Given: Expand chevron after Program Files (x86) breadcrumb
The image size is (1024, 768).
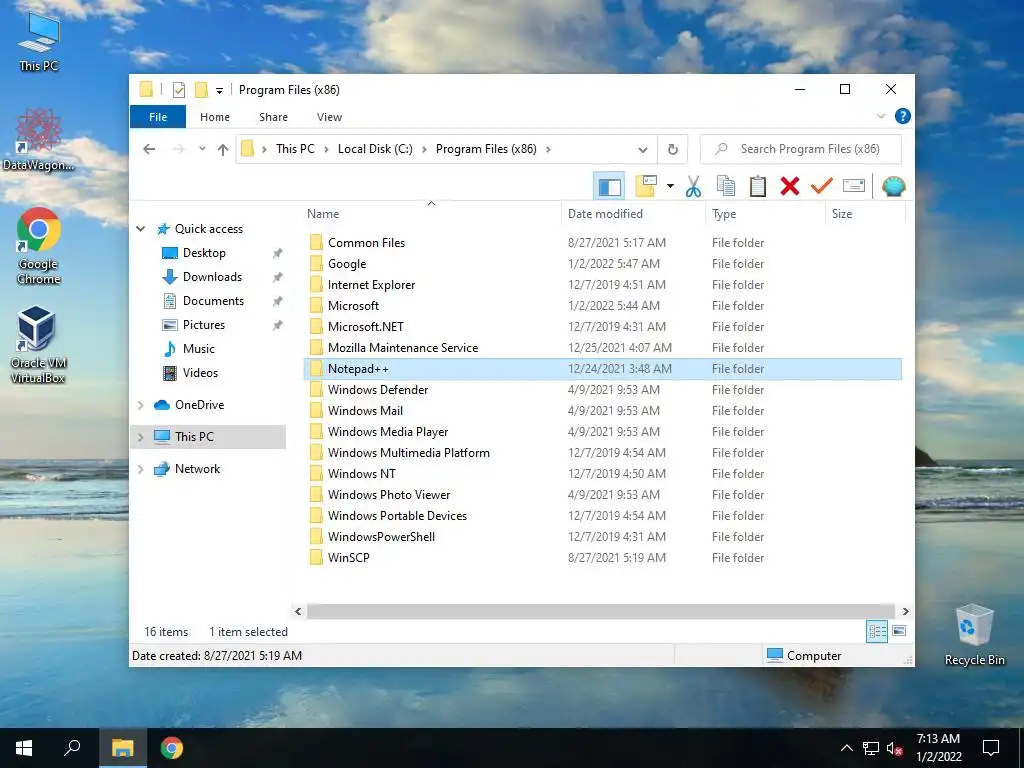Looking at the screenshot, I should click(548, 150).
